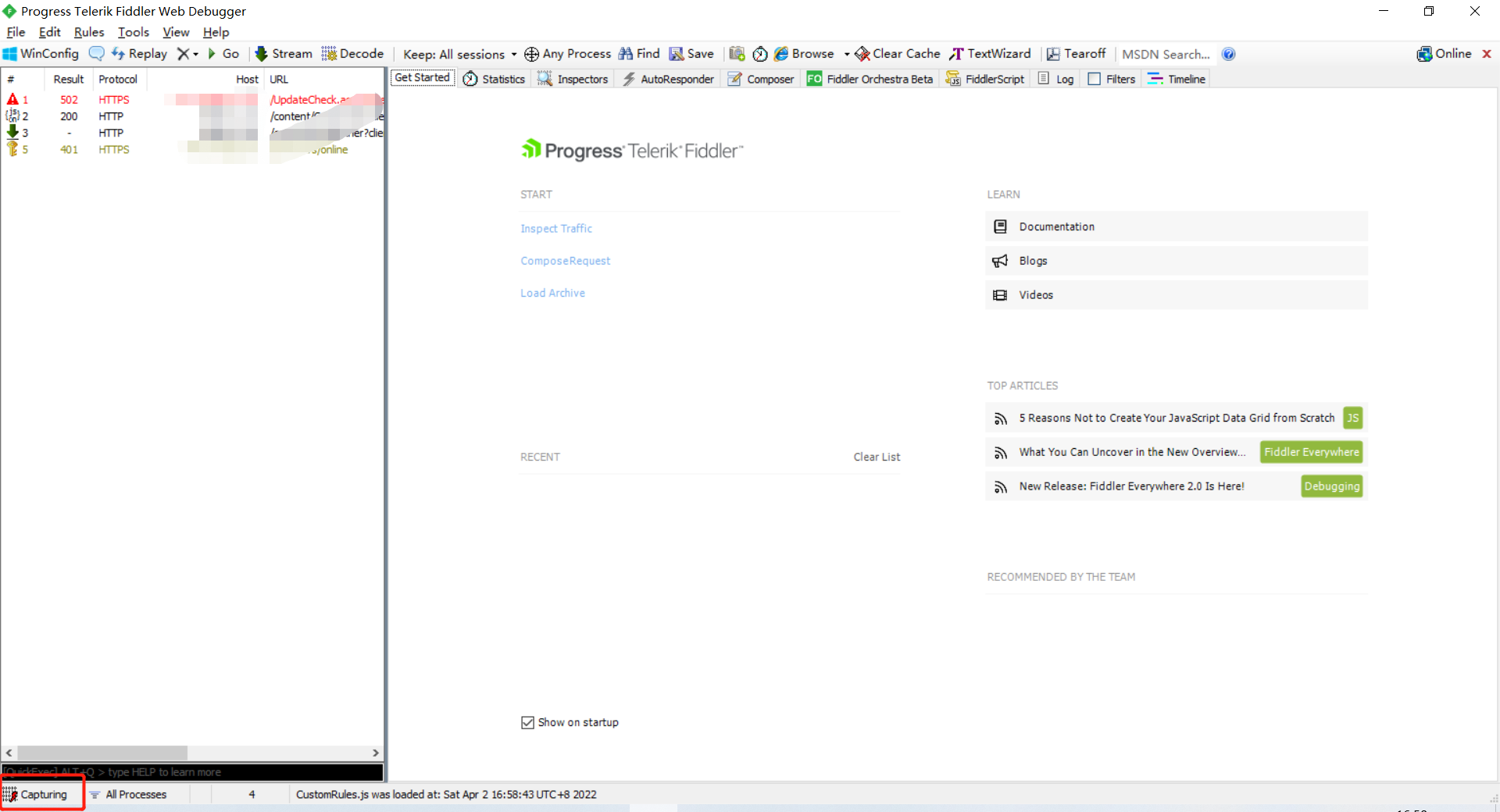Switch to the Composer tab
This screenshot has height=812, width=1500.
coord(761,79)
